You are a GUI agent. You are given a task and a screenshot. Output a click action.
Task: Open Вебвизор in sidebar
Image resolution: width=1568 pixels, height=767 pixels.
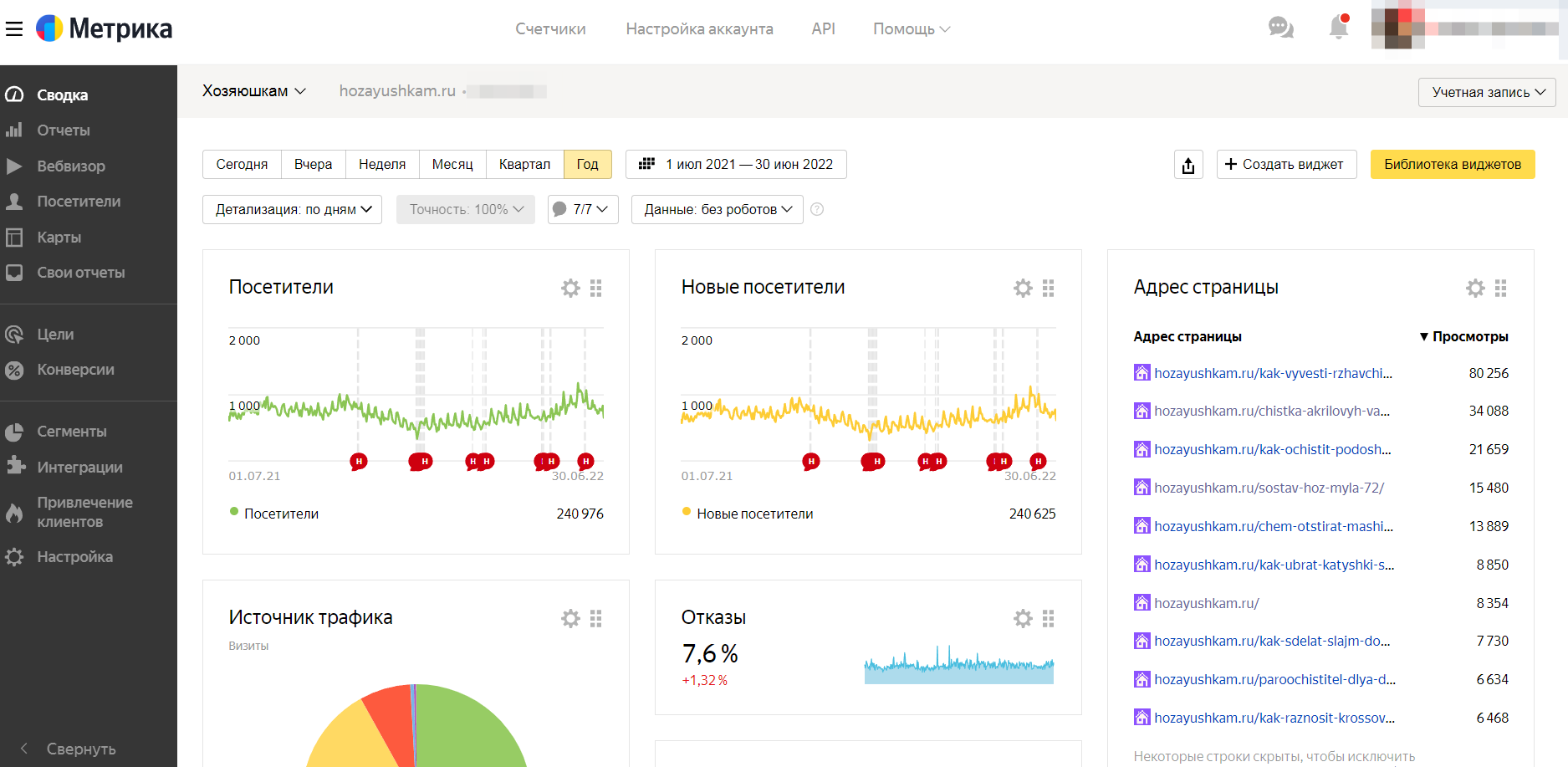[71, 166]
